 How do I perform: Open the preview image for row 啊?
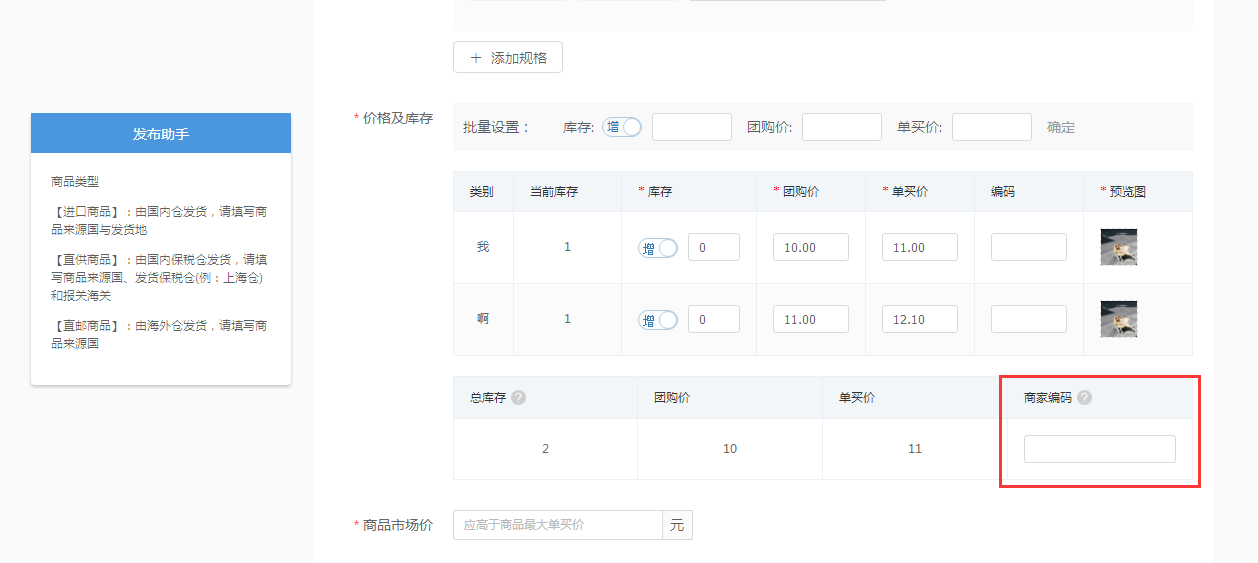click(x=1119, y=319)
